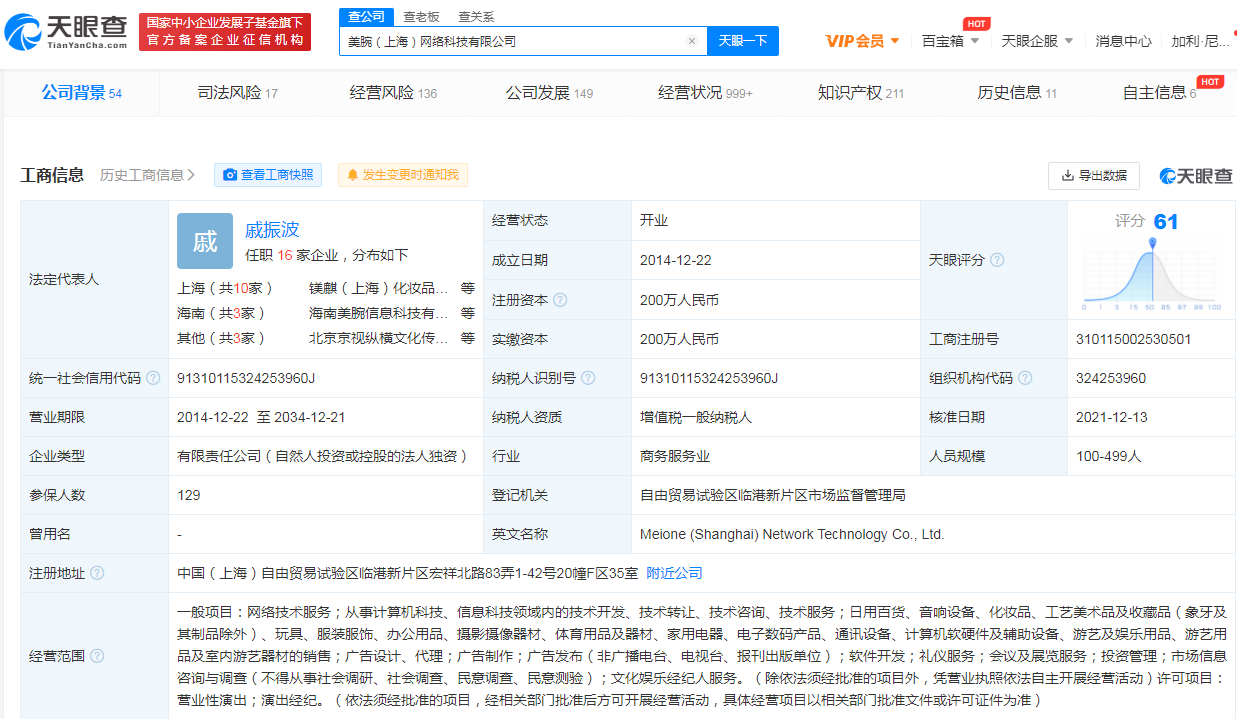Open 历史信息 tab

click(x=1017, y=93)
